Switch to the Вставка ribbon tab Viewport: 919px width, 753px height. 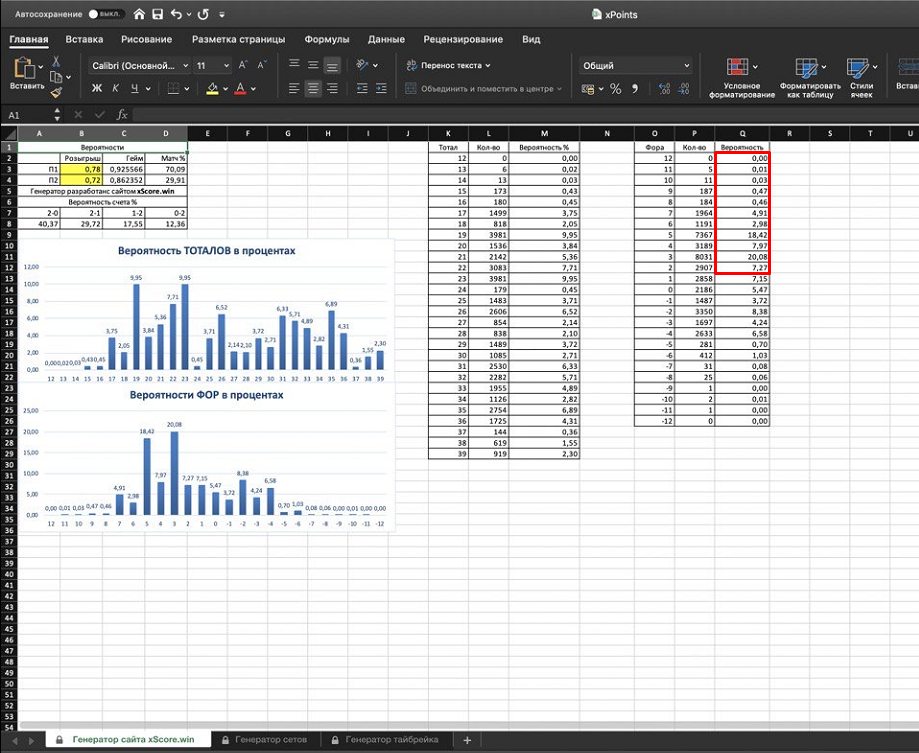(x=84, y=39)
